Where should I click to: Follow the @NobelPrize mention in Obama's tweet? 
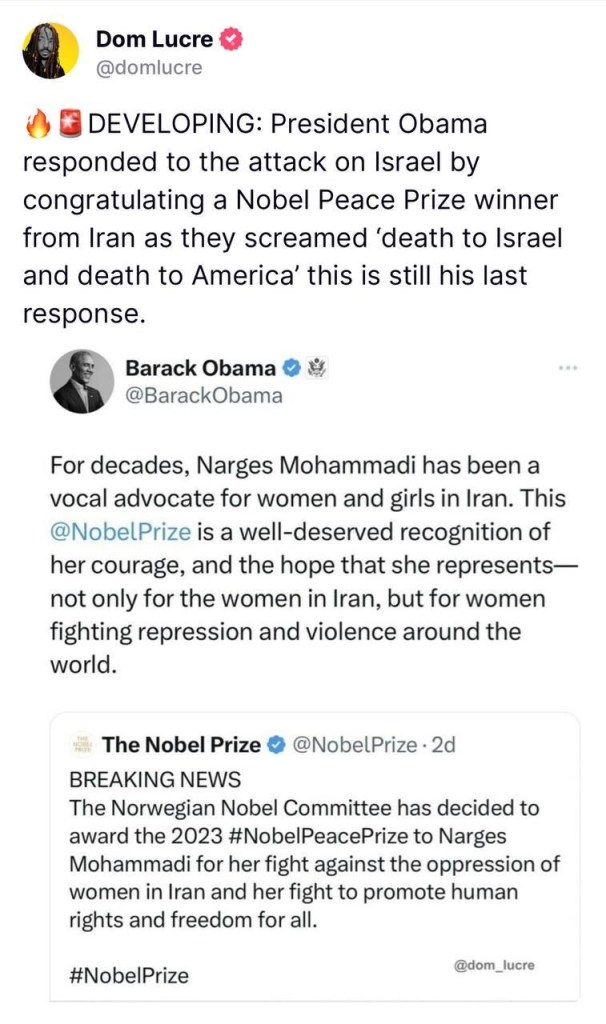click(121, 532)
